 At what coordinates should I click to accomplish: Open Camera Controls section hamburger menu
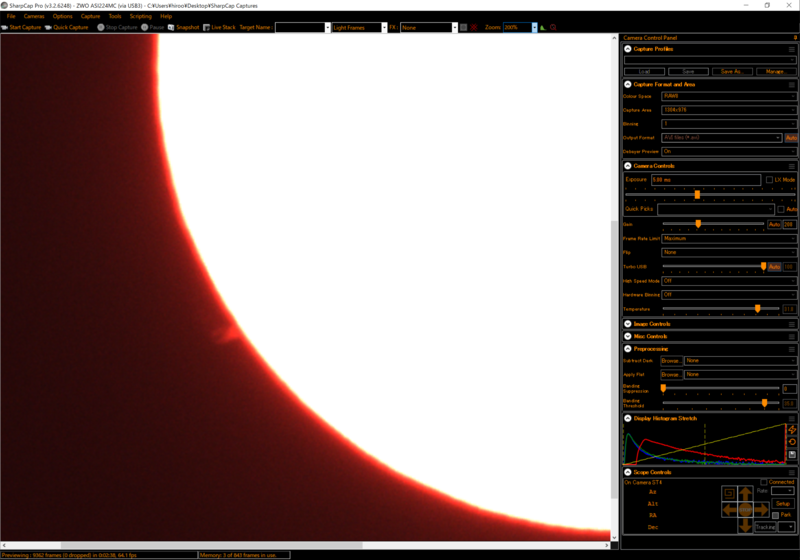coord(792,166)
